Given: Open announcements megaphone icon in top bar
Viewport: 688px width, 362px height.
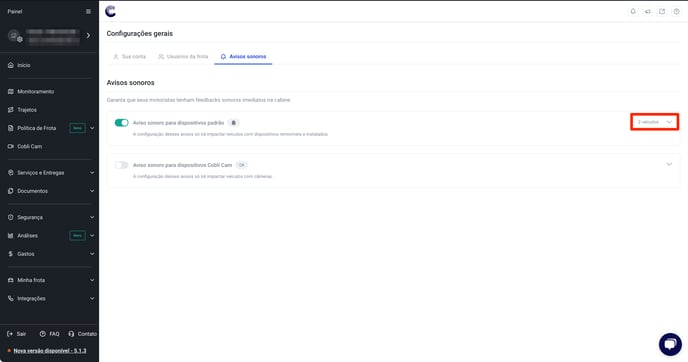Looking at the screenshot, I should [x=647, y=11].
